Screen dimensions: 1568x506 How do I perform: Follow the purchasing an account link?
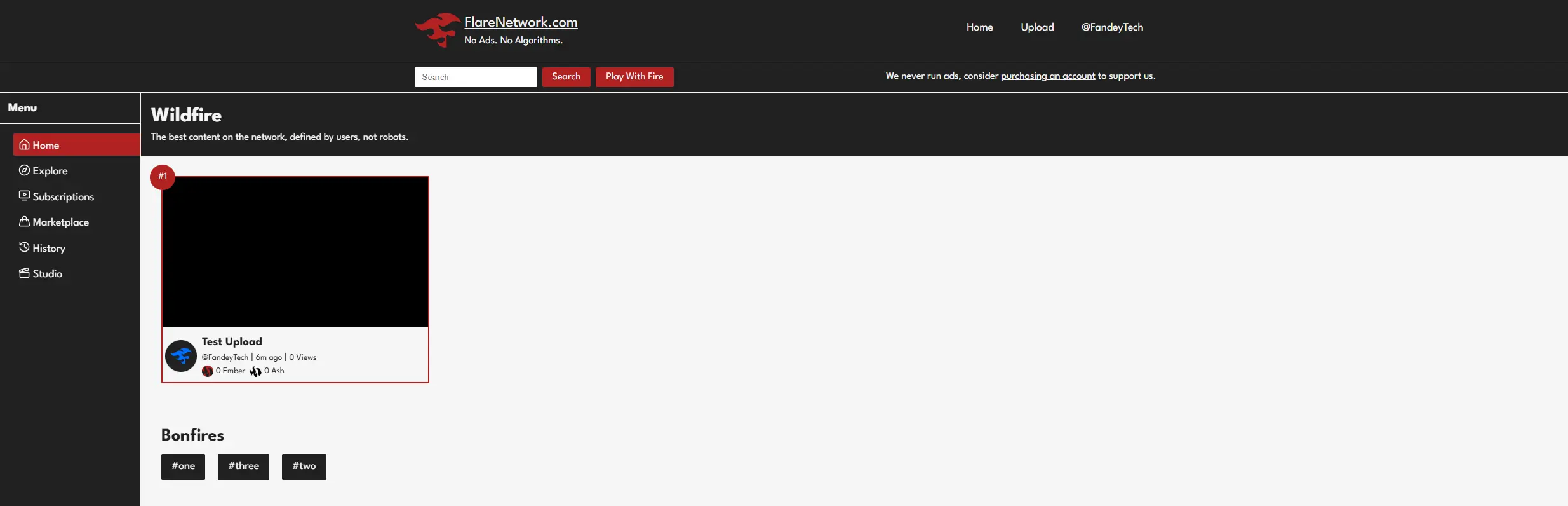click(x=1048, y=76)
